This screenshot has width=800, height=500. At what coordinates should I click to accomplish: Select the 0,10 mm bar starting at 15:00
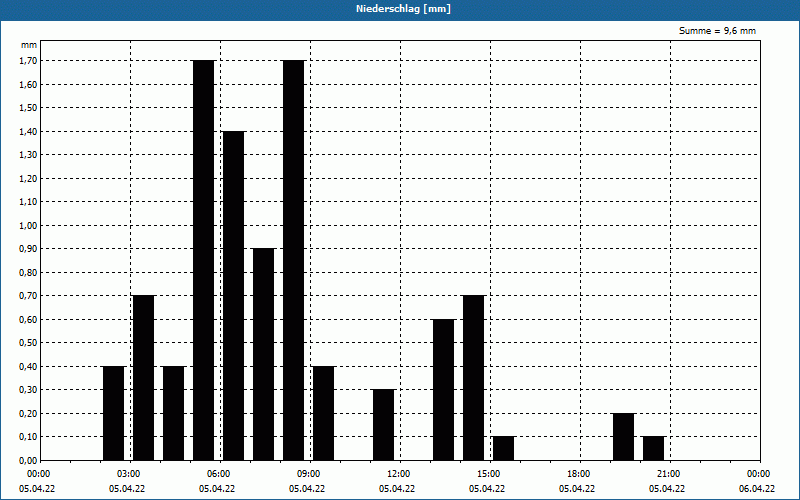[x=504, y=448]
